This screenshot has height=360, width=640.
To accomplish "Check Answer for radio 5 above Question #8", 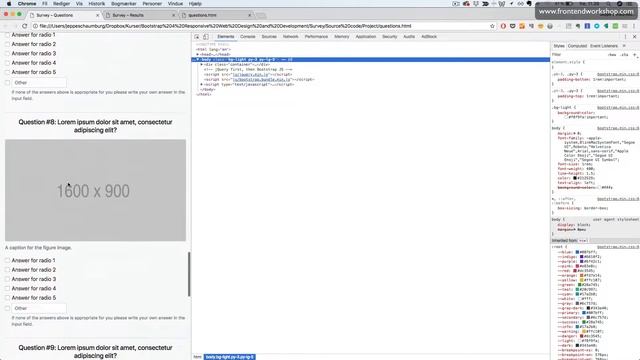I will [7, 72].
